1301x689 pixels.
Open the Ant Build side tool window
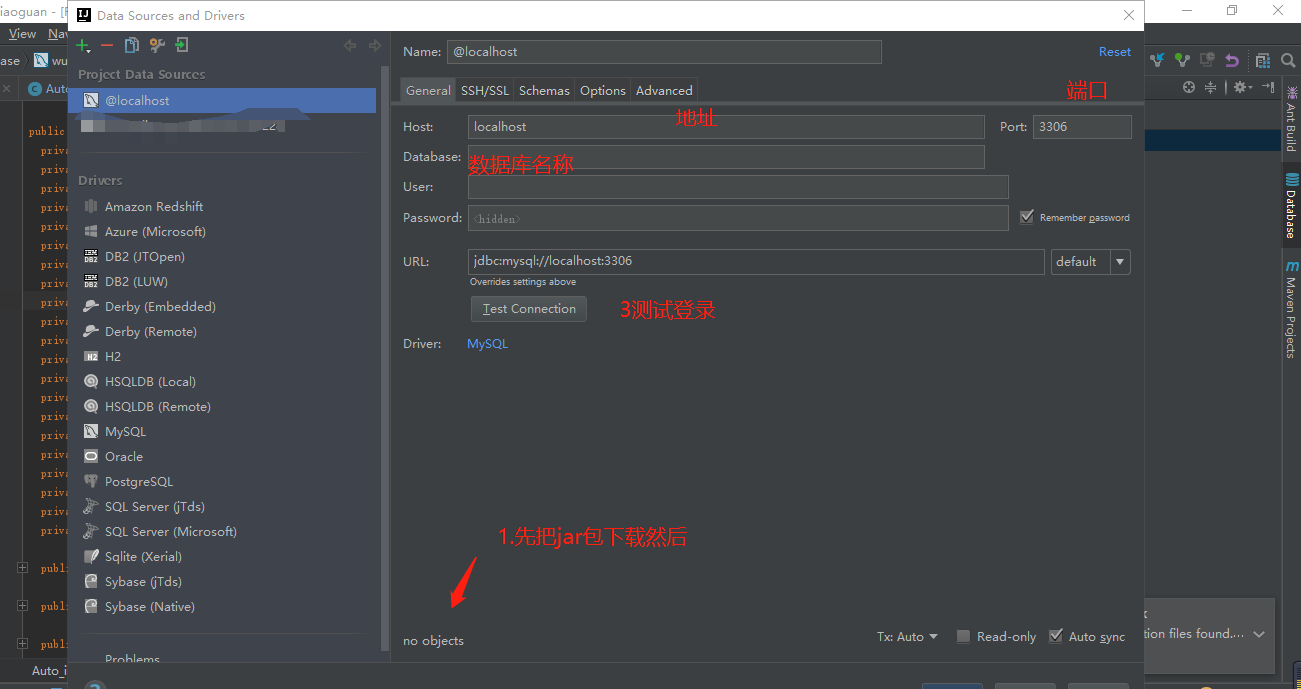pyautogui.click(x=1291, y=118)
